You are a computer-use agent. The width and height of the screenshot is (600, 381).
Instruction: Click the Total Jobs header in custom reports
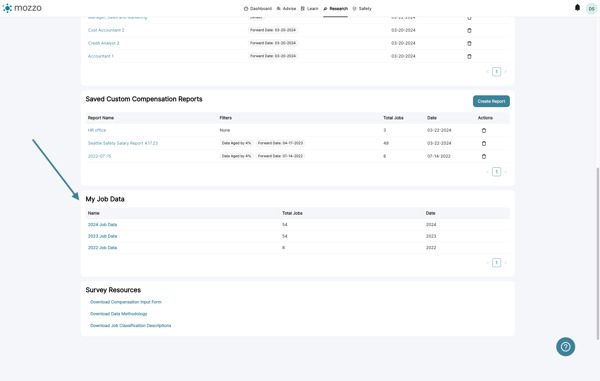coord(393,118)
